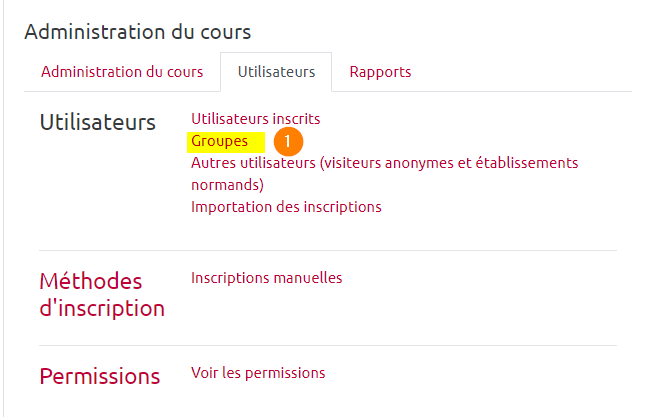Image resolution: width=649 pixels, height=417 pixels.
Task: Click the Méthodes d'inscription section heading
Action: click(91, 282)
